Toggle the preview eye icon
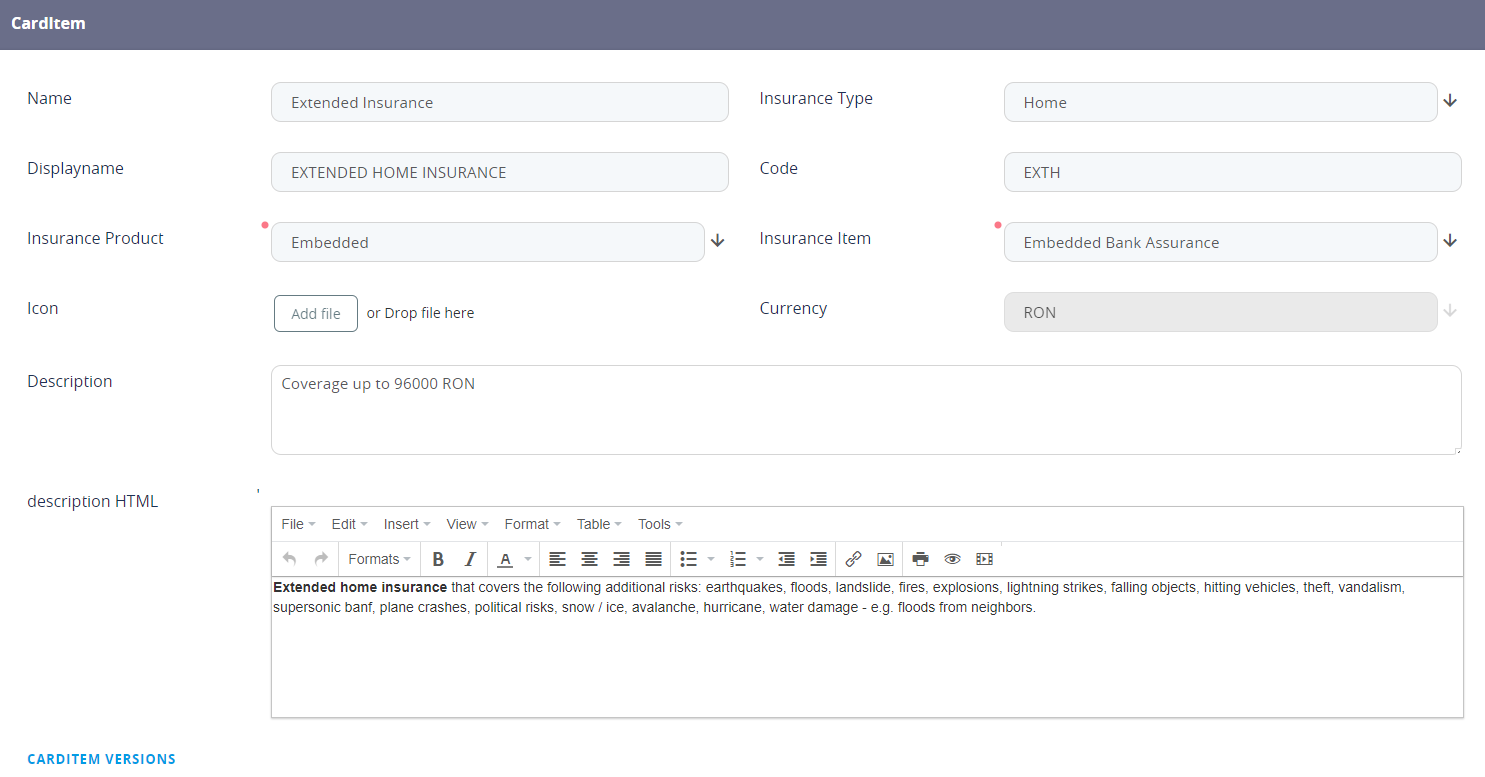This screenshot has height=777, width=1485. click(x=952, y=559)
